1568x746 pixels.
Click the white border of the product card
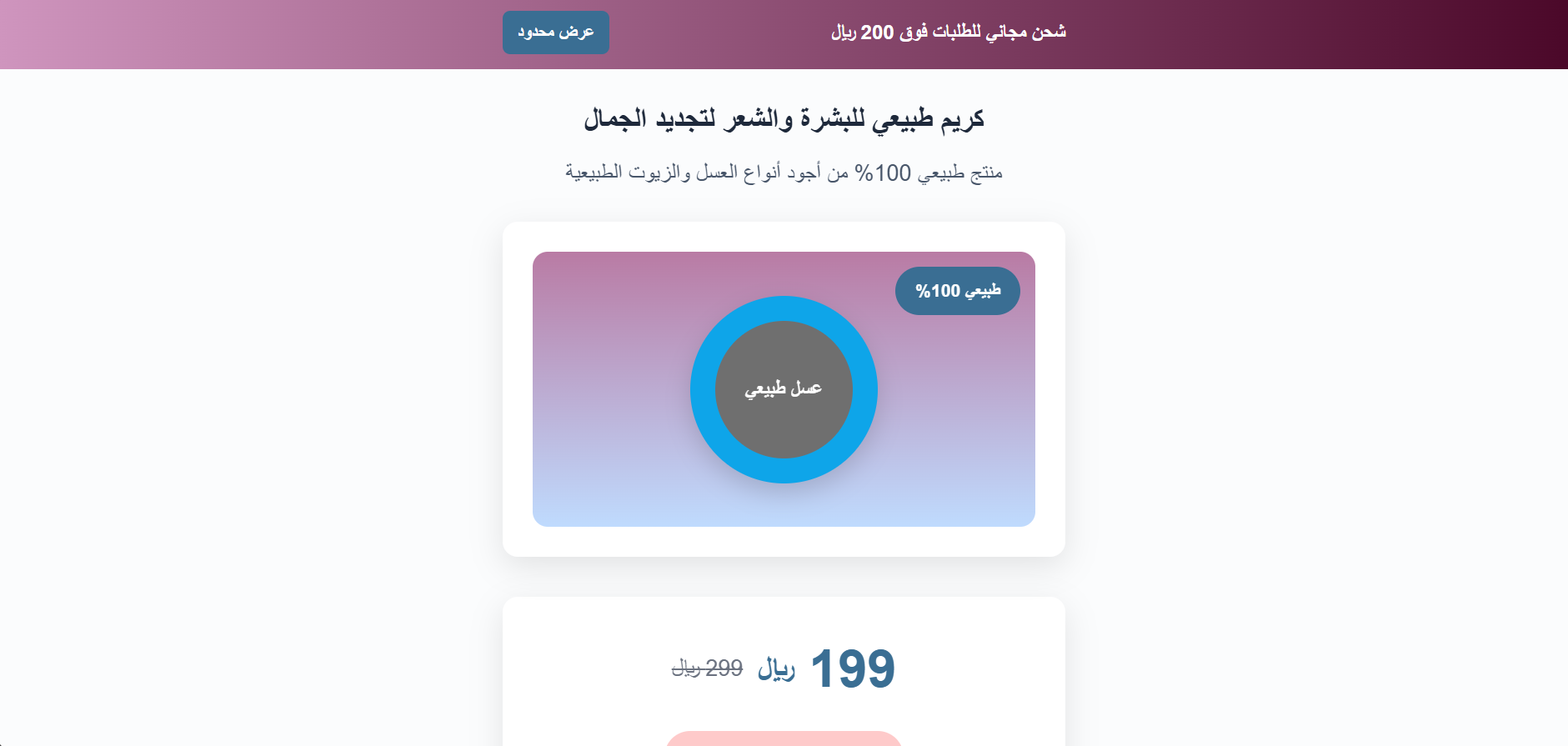click(x=517, y=389)
